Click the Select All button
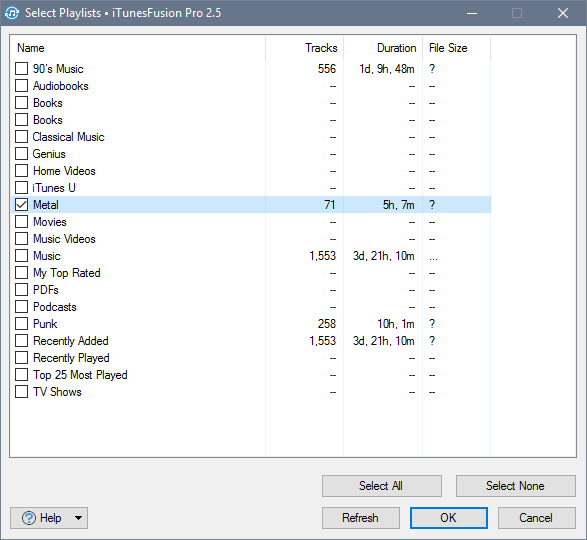The width and height of the screenshot is (587, 540). pyautogui.click(x=381, y=486)
